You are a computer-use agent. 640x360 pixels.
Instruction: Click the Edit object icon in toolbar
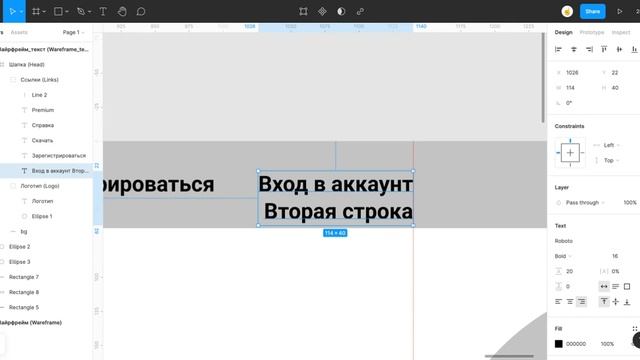303,11
